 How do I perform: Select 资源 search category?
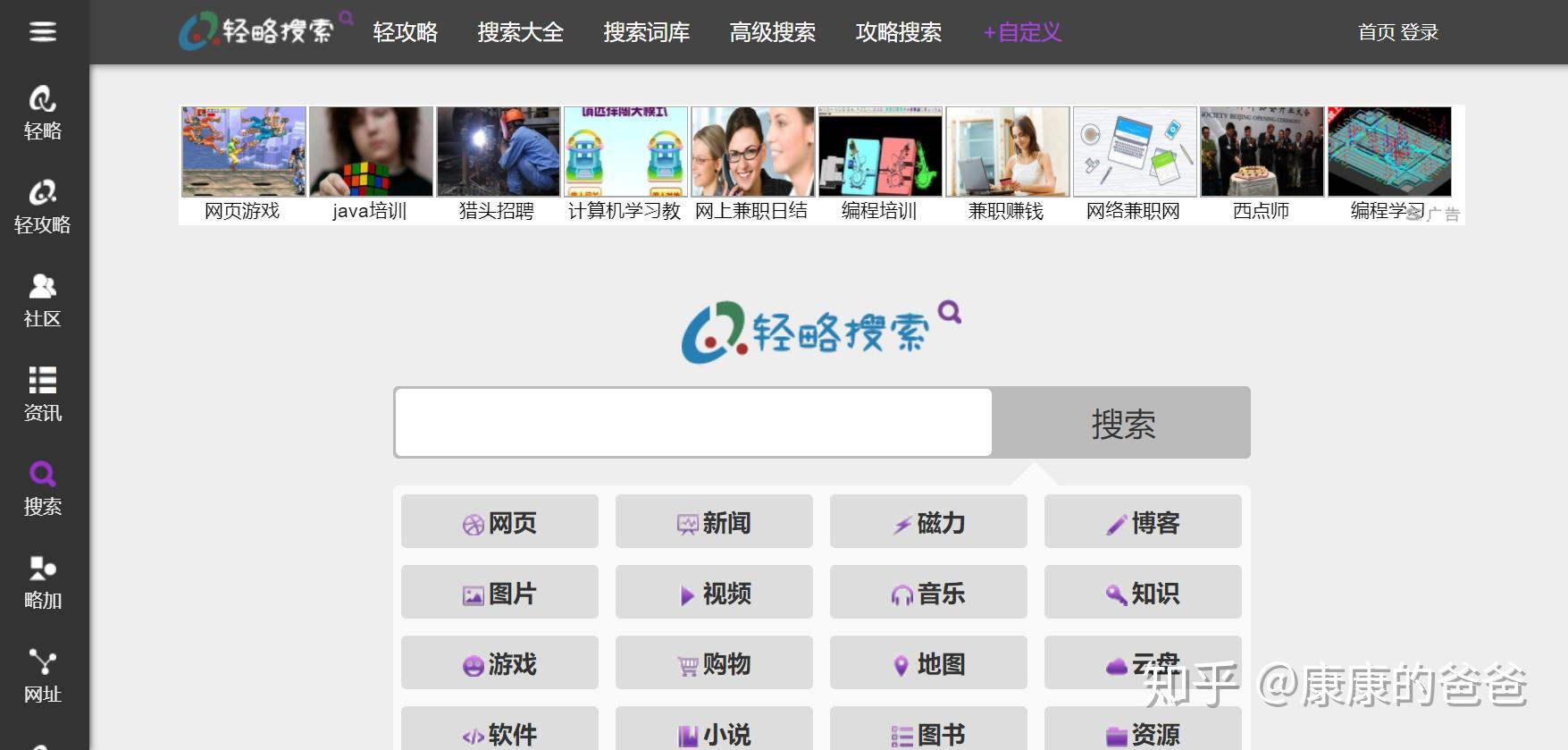(x=1143, y=729)
